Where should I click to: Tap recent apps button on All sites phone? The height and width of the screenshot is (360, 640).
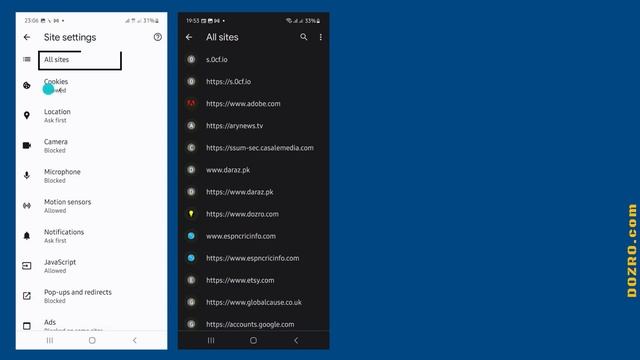click(x=211, y=340)
